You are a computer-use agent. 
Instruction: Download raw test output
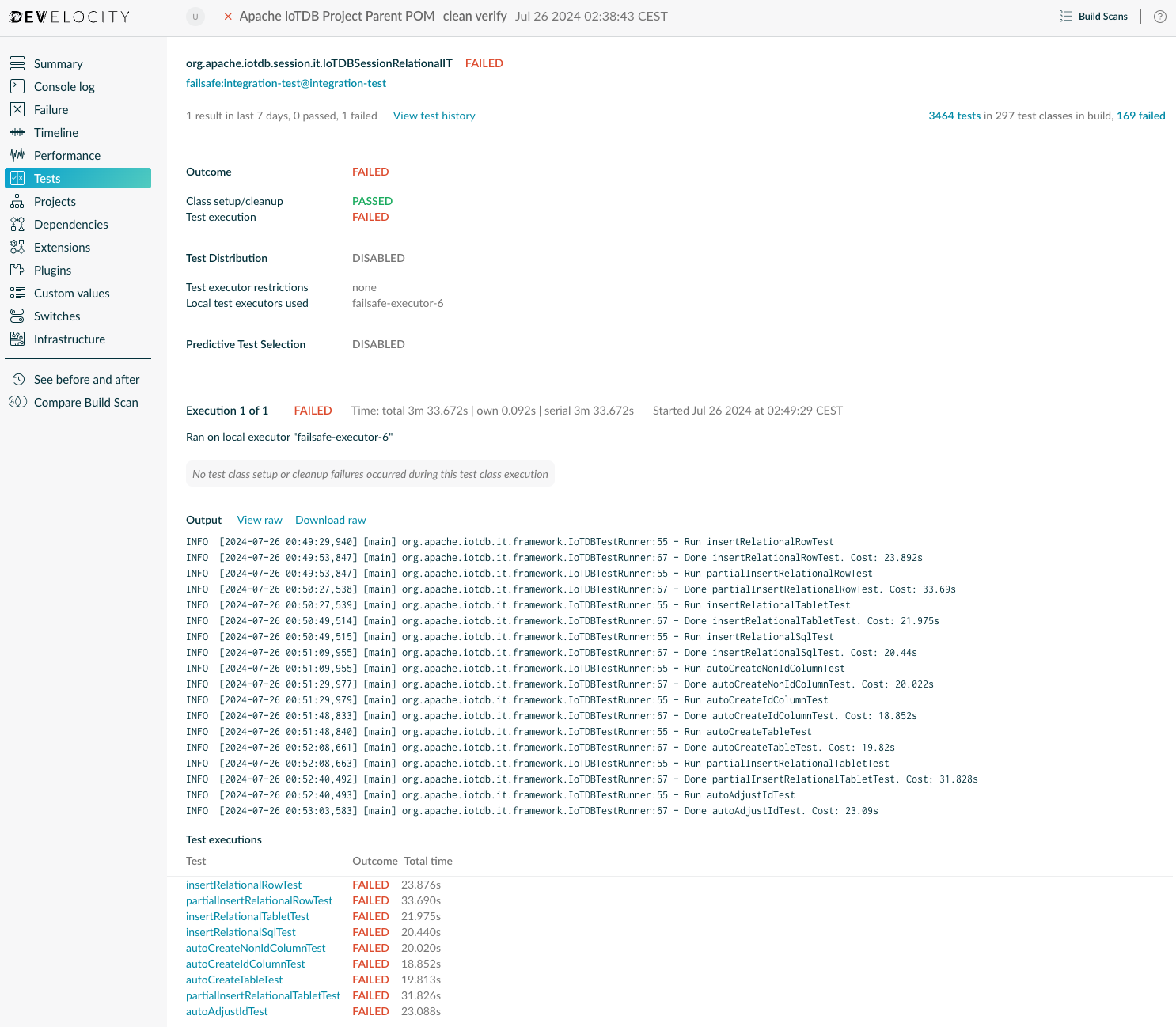click(330, 520)
